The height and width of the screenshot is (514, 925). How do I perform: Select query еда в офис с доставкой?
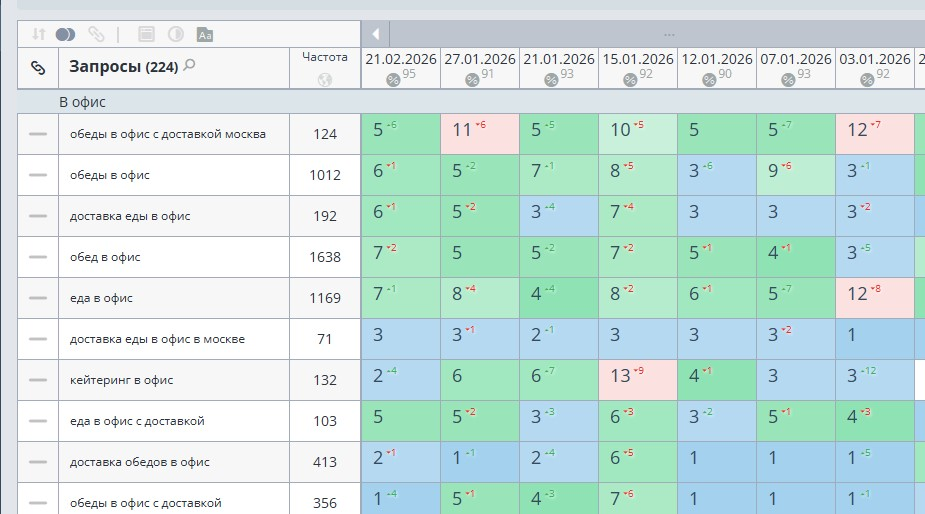click(x=137, y=421)
